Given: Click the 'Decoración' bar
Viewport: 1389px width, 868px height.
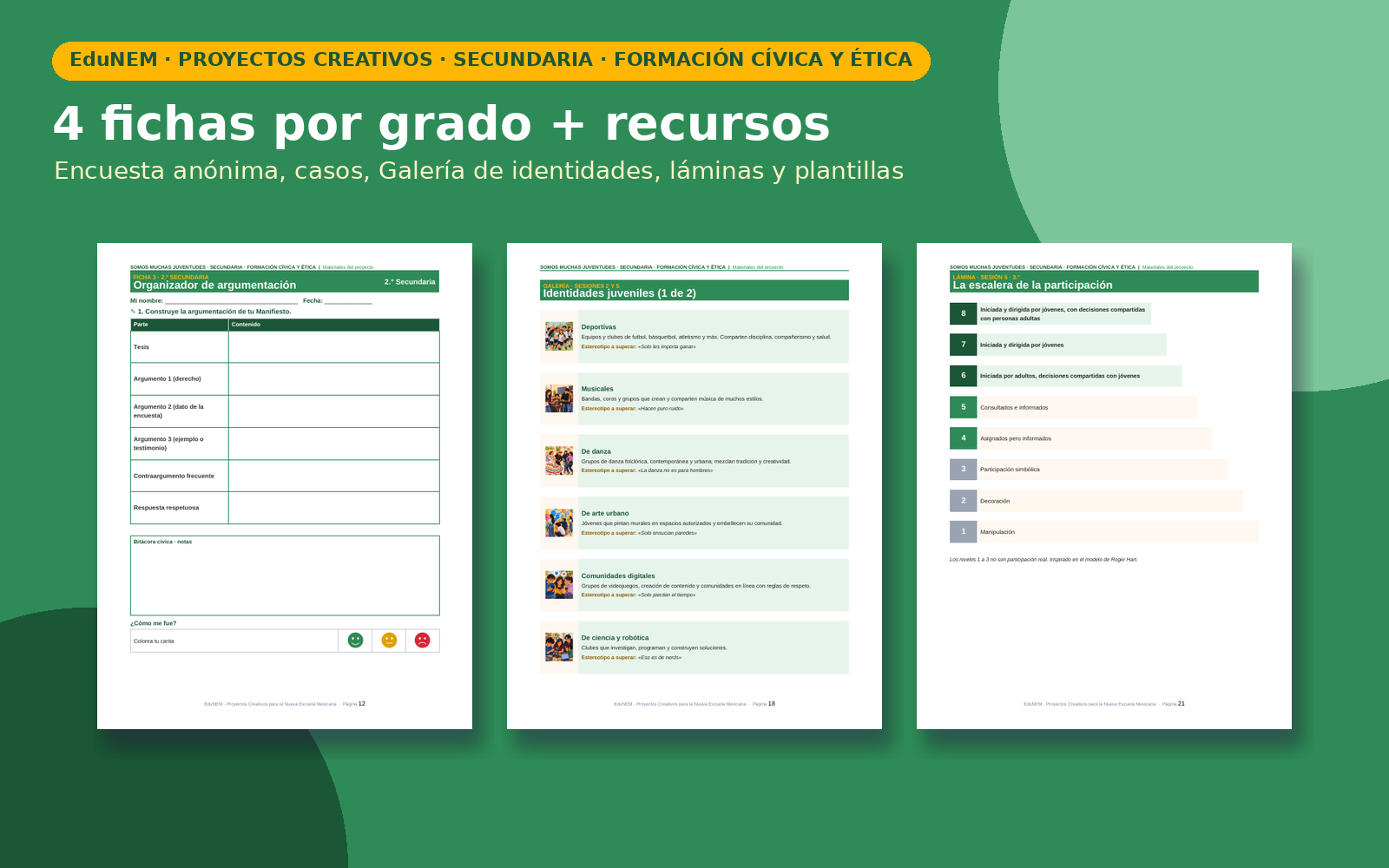Looking at the screenshot, I should tap(1109, 501).
